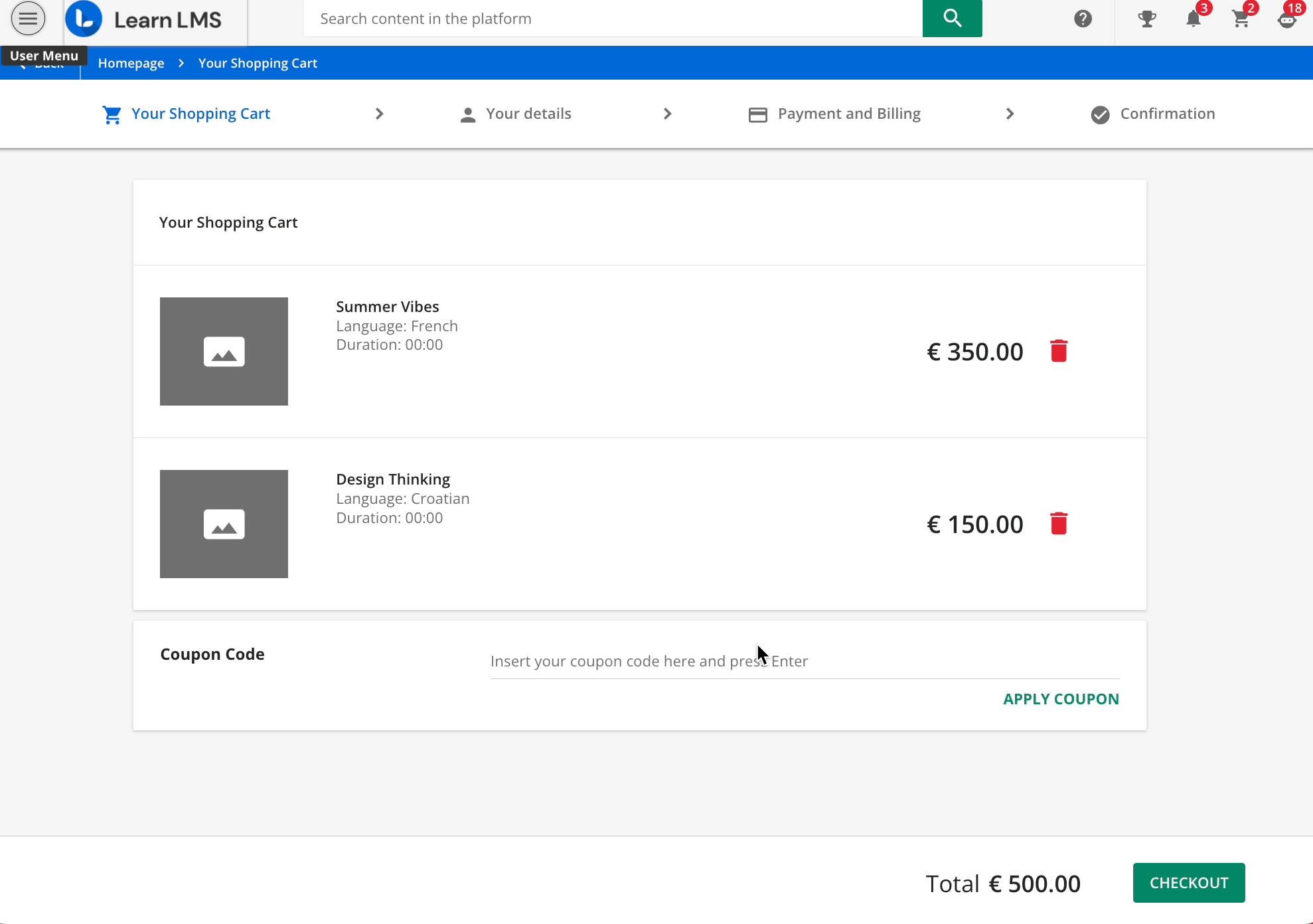Jump to the Your details step
Screen dimensions: 1313x924
[x=528, y=114]
